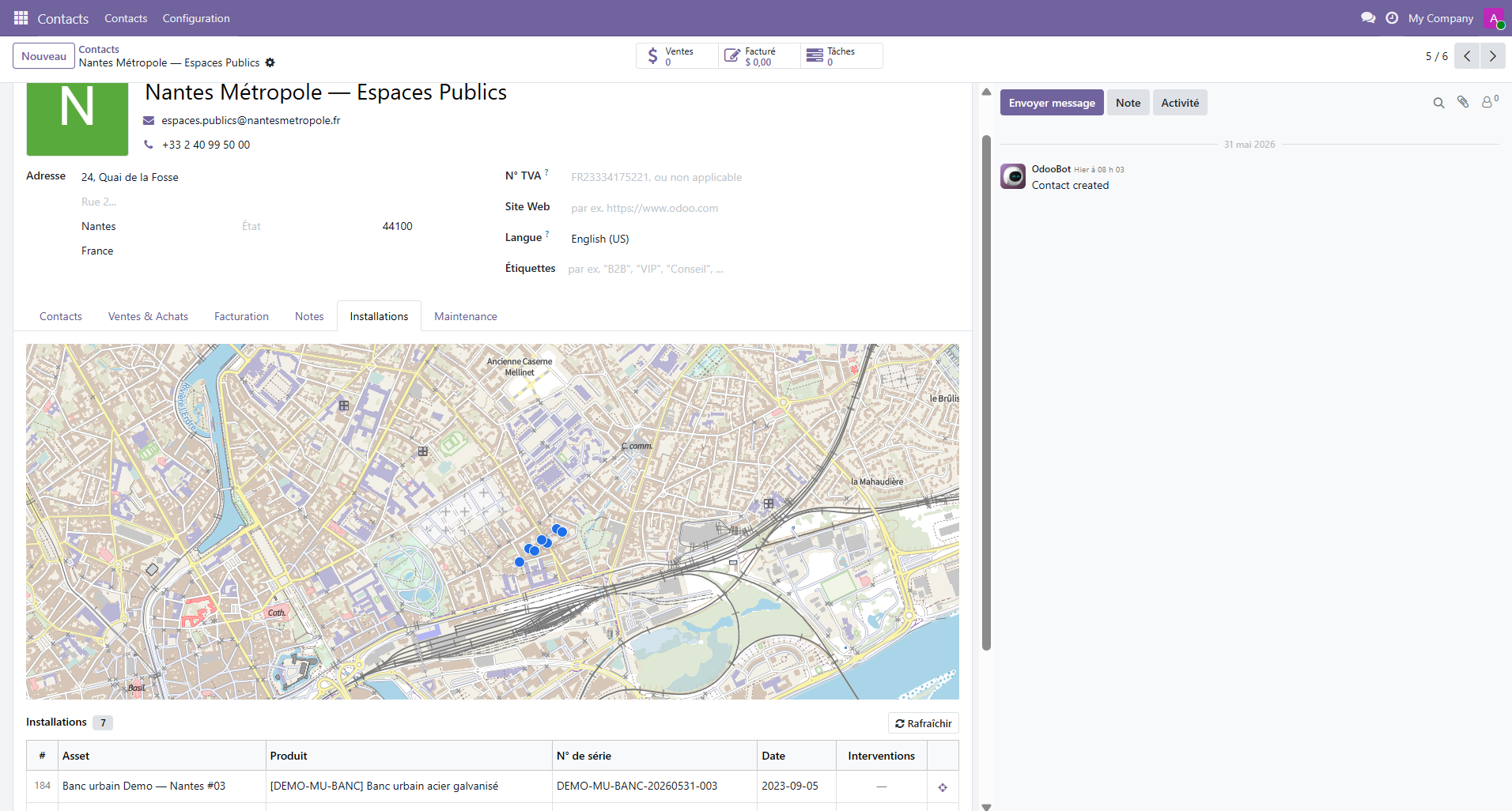
Task: Open the Tâches tasks stat button
Action: tap(841, 56)
